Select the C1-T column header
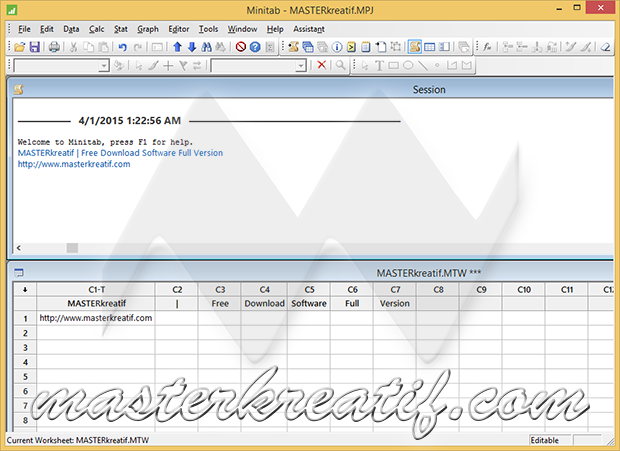 pos(96,290)
